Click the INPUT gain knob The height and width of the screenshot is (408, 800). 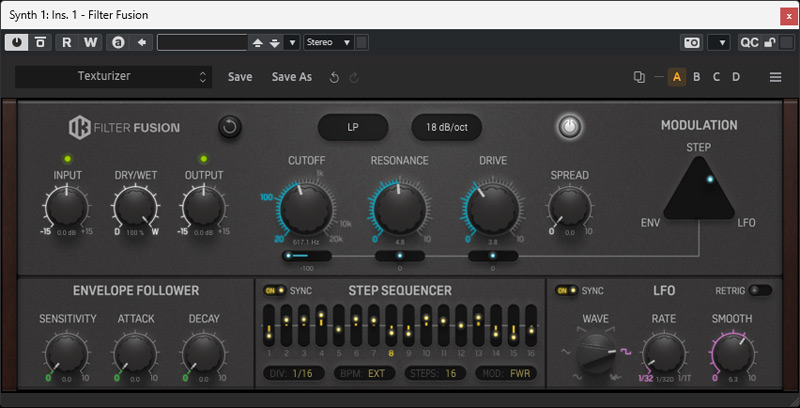[67, 207]
